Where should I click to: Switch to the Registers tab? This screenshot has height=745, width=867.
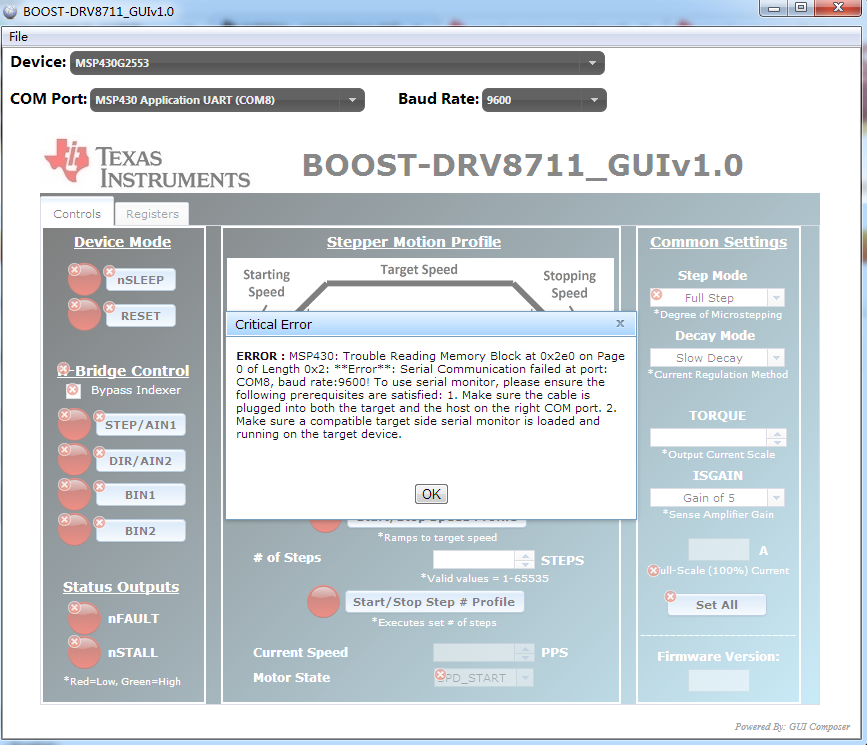point(152,214)
